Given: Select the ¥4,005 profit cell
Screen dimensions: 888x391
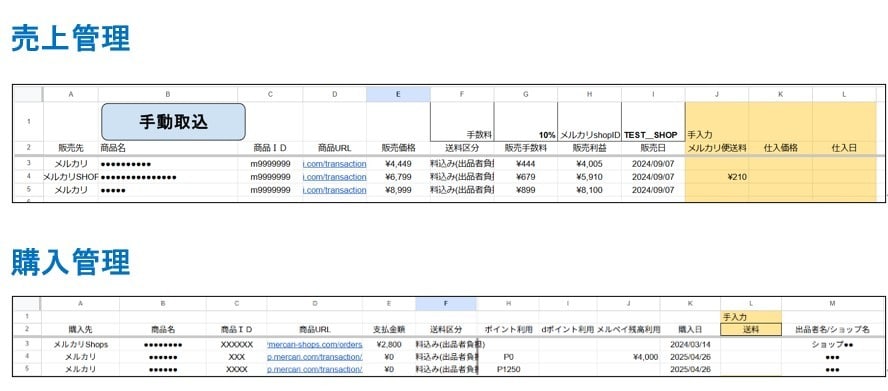Looking at the screenshot, I should click(x=589, y=164).
